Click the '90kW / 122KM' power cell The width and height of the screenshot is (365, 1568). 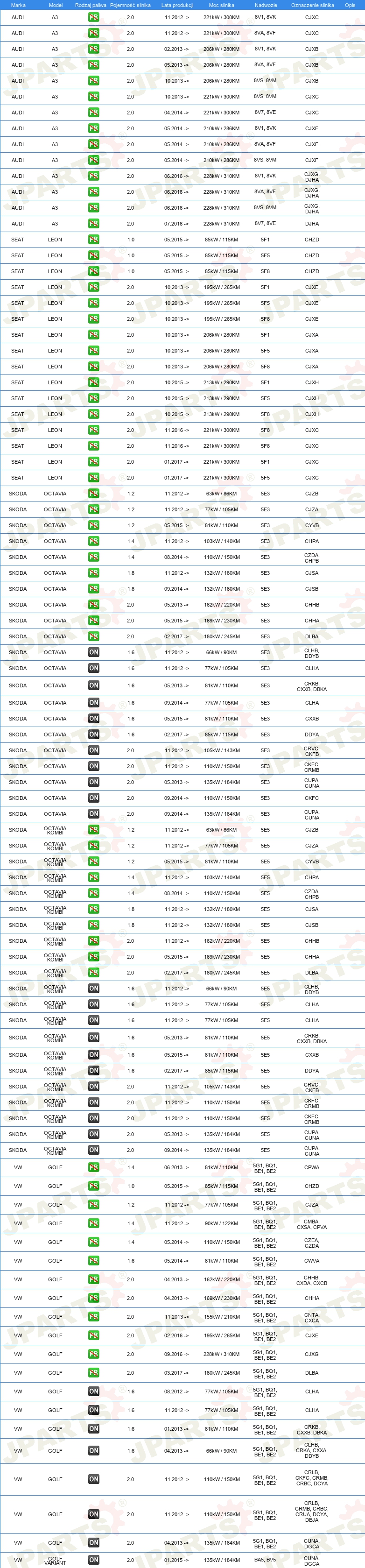pos(221,1223)
